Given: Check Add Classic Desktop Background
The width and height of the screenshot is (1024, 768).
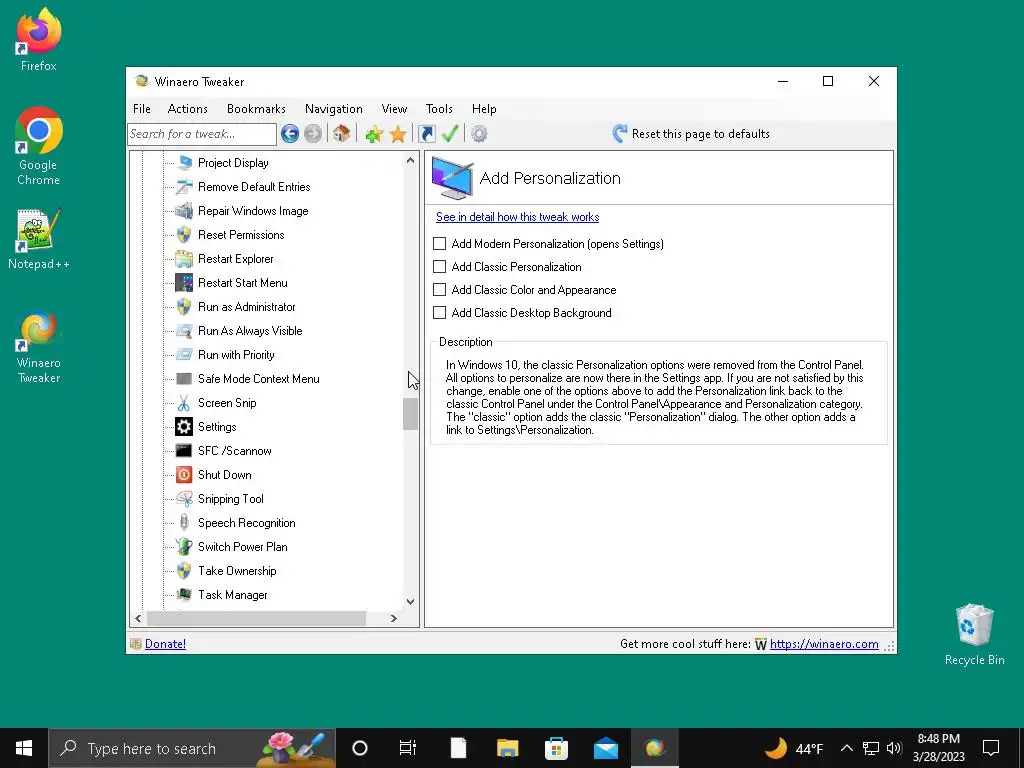Looking at the screenshot, I should pos(440,313).
